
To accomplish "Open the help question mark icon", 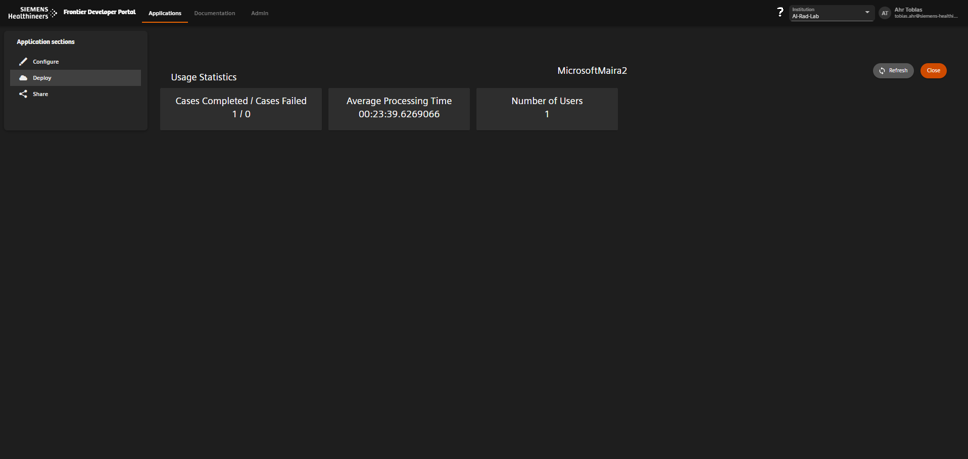I will click(780, 13).
